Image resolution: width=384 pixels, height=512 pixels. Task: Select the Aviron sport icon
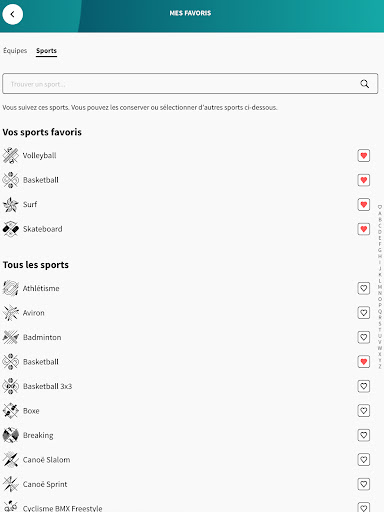tap(11, 313)
